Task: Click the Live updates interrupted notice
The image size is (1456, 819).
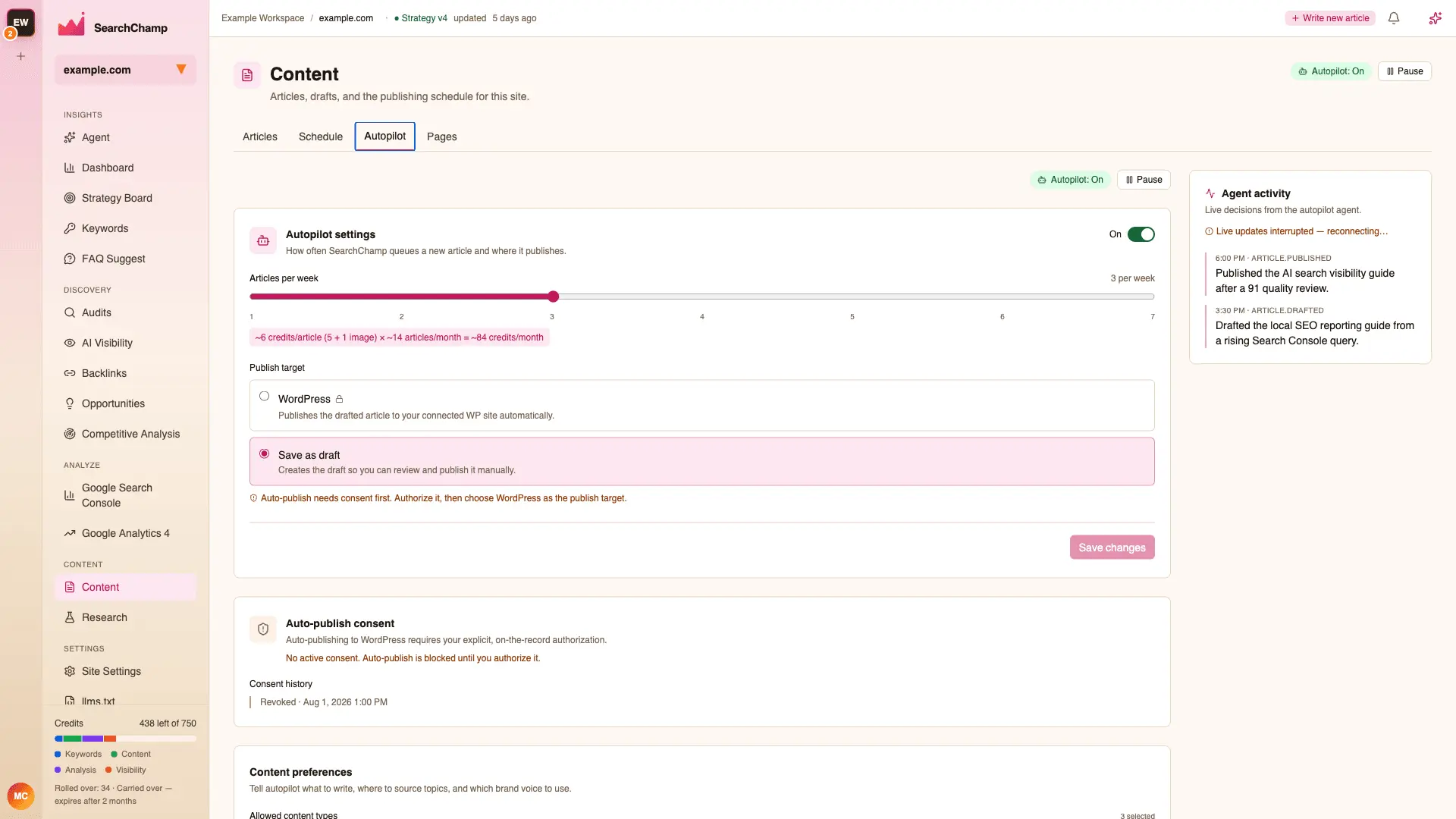Action: click(x=1297, y=231)
